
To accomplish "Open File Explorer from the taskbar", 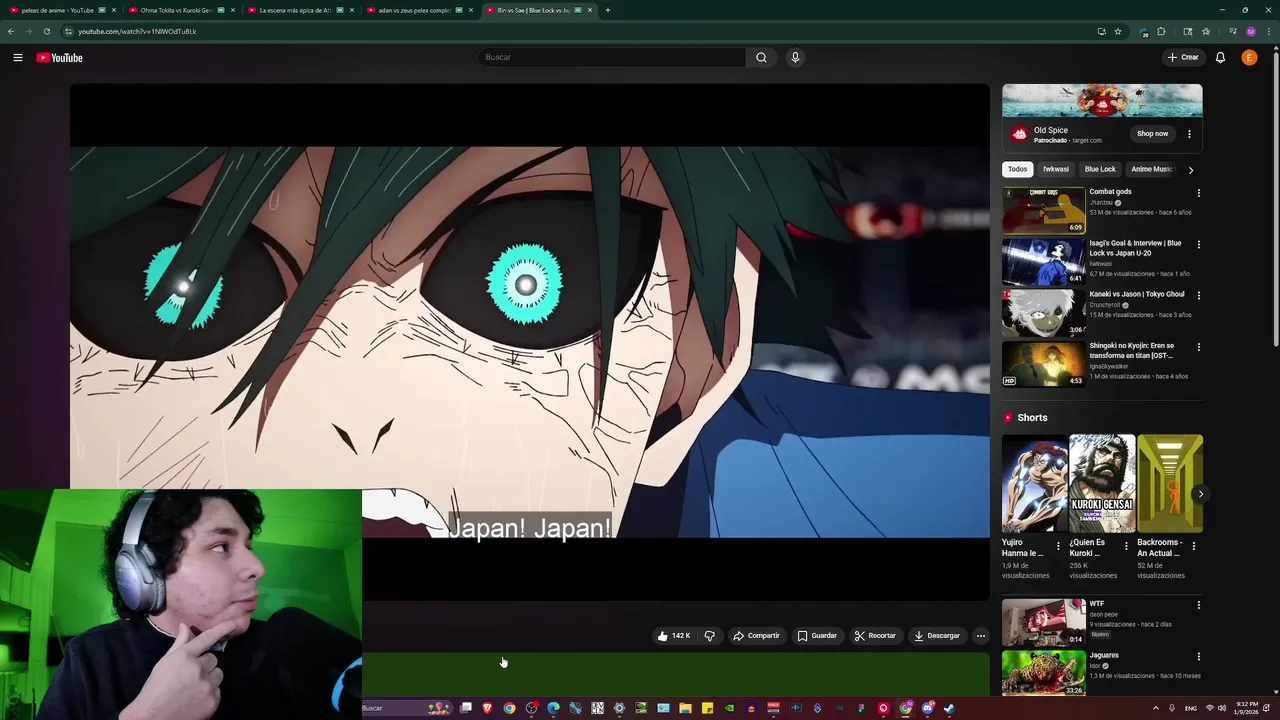I will pos(685,708).
